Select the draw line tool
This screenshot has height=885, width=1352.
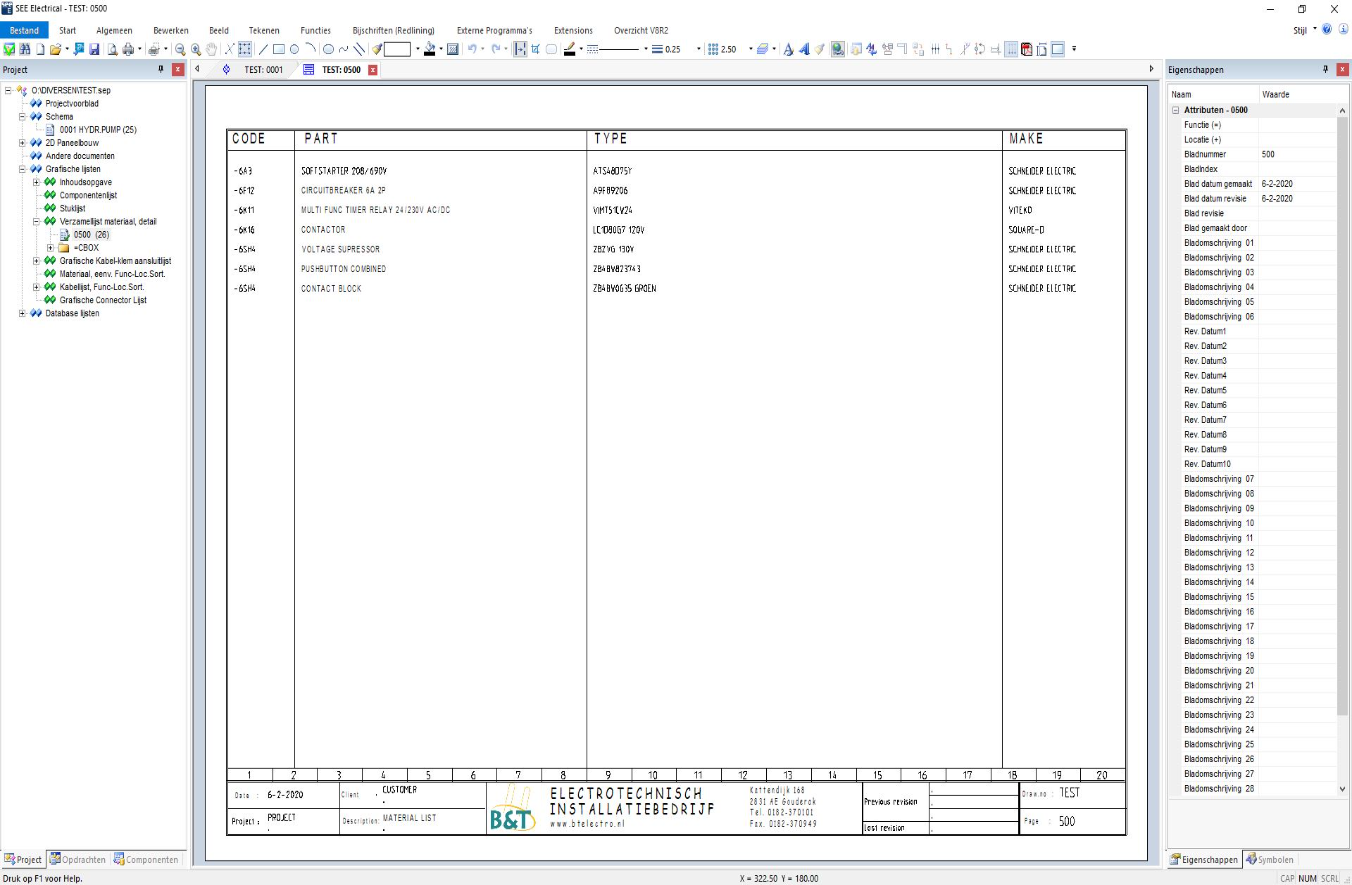tap(264, 49)
